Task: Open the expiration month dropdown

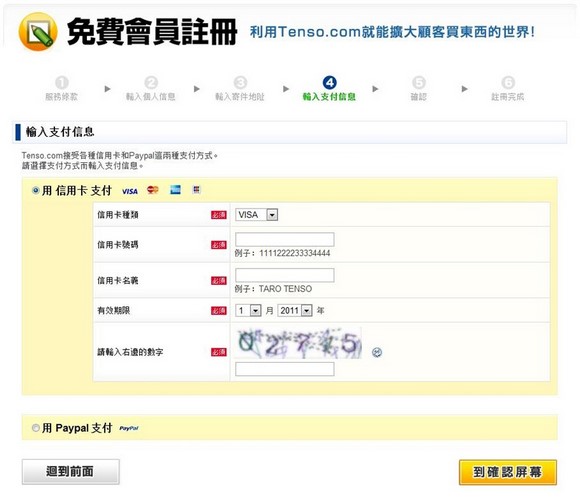Action: point(248,310)
